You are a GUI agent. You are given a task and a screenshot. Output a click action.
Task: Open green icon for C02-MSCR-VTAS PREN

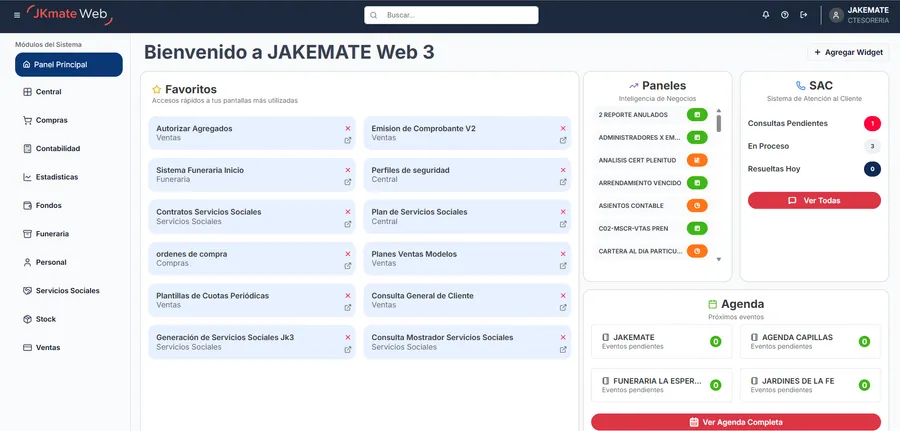tap(697, 228)
